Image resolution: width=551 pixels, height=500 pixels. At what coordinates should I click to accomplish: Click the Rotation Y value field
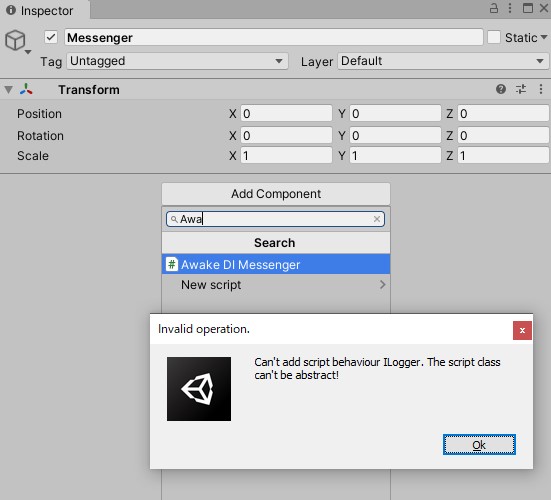tap(395, 135)
